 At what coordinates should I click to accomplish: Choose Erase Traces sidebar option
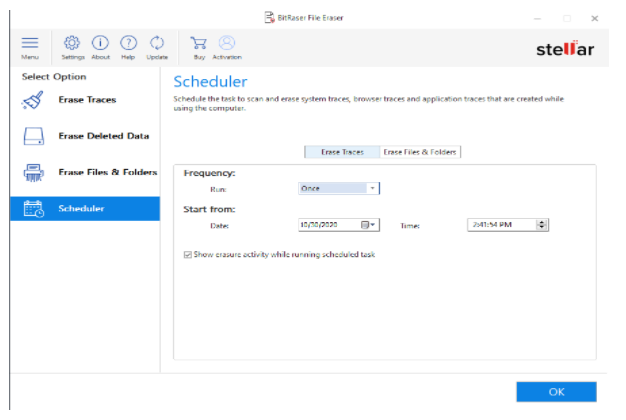tap(87, 100)
